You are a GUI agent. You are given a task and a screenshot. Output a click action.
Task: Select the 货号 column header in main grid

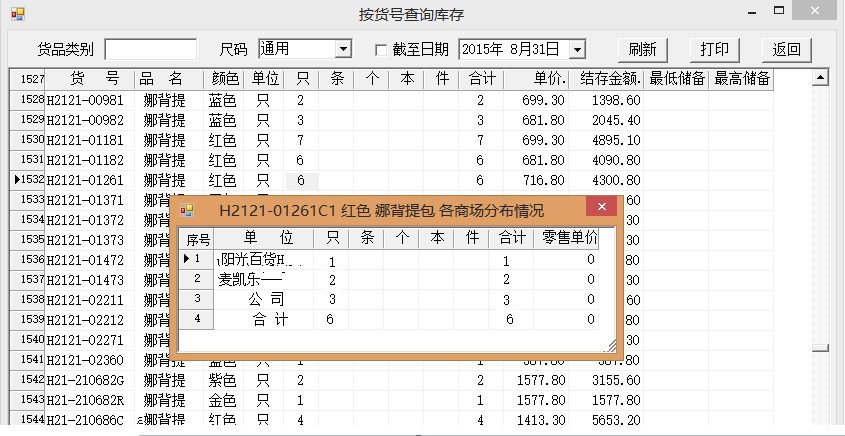[x=89, y=79]
